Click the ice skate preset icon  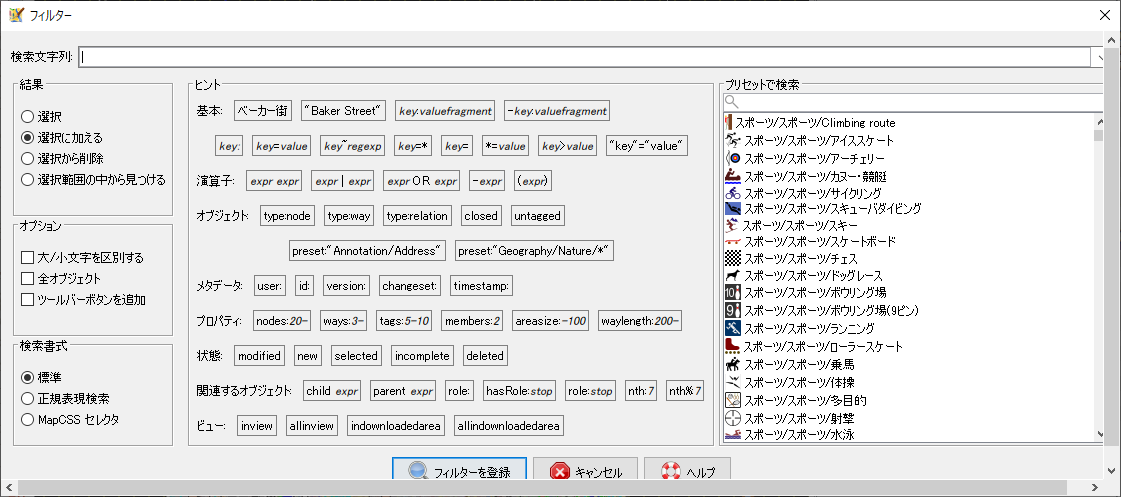733,140
